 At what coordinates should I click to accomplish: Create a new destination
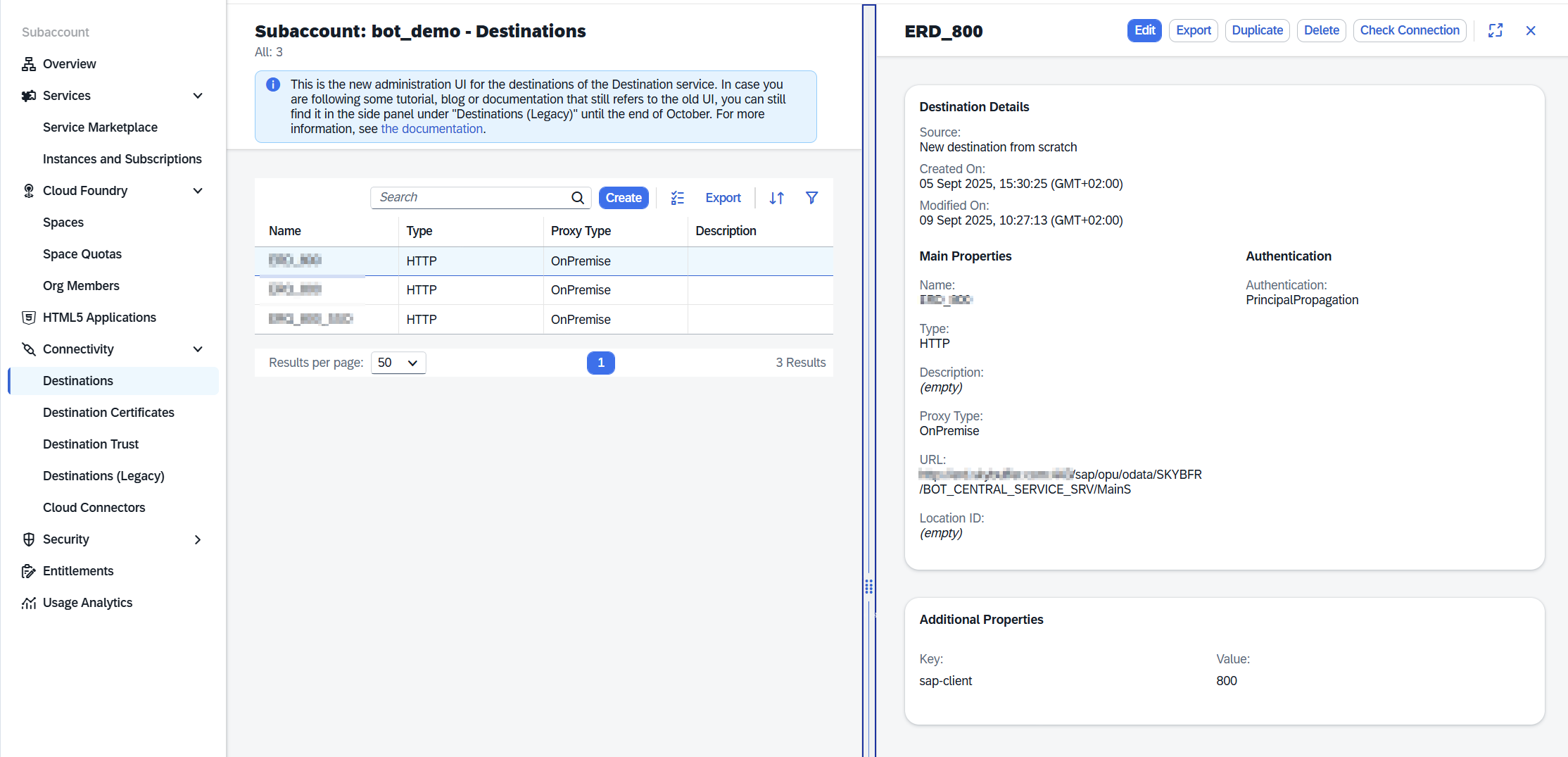point(623,198)
